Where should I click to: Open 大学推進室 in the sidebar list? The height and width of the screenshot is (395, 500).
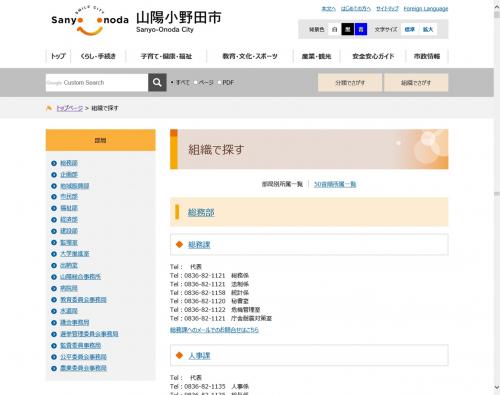[x=75, y=254]
